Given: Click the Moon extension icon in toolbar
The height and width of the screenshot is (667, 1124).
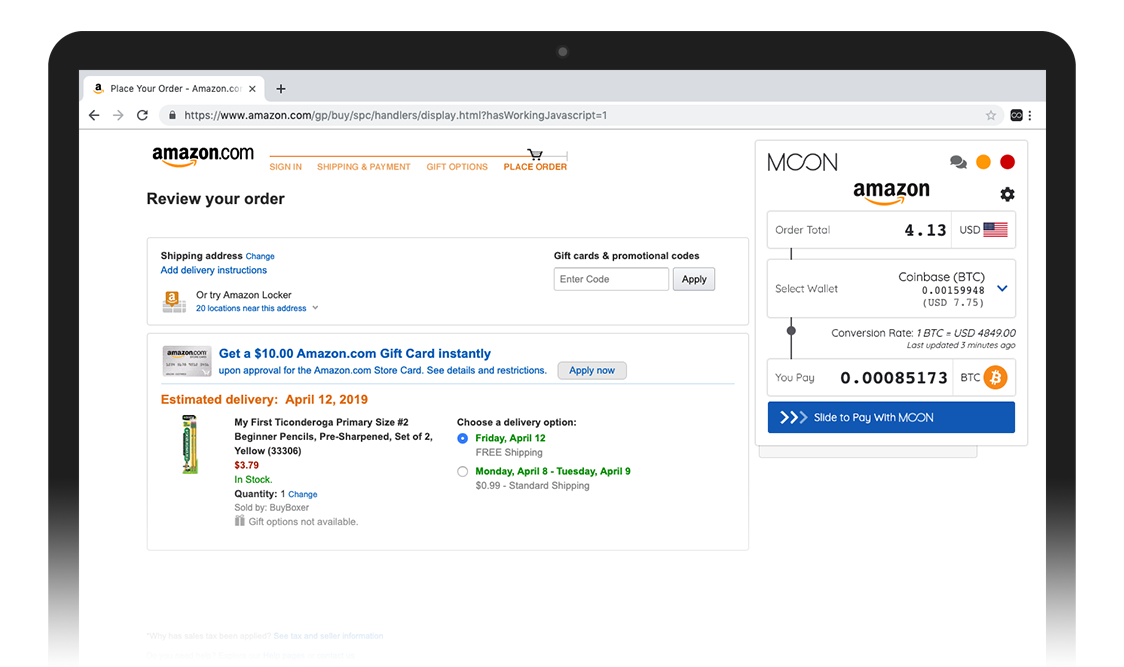Looking at the screenshot, I should tap(1016, 115).
